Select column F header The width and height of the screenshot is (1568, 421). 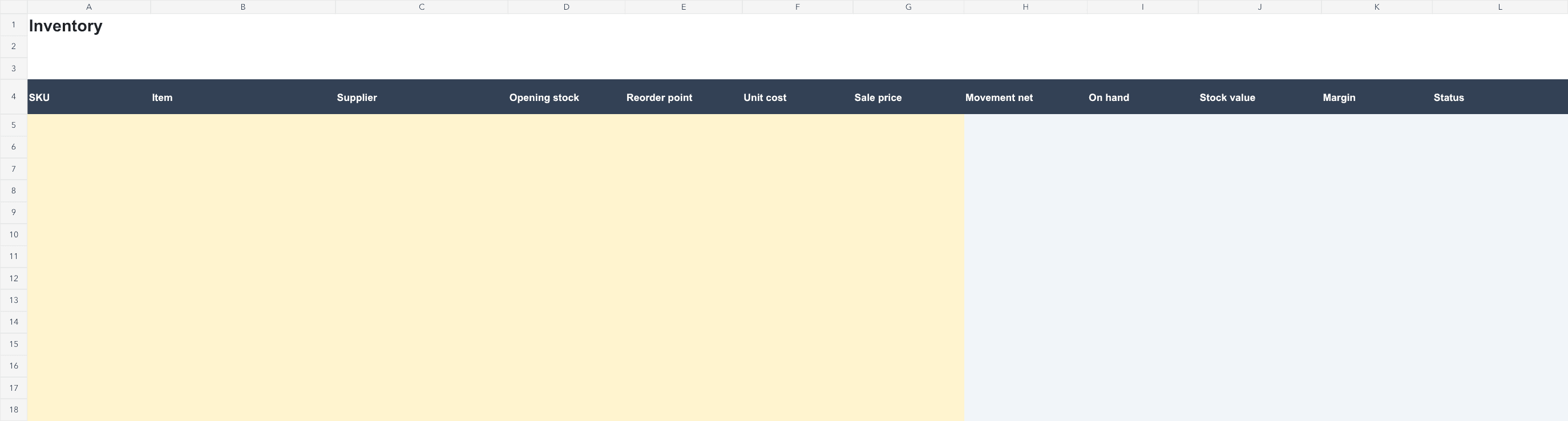(x=797, y=7)
